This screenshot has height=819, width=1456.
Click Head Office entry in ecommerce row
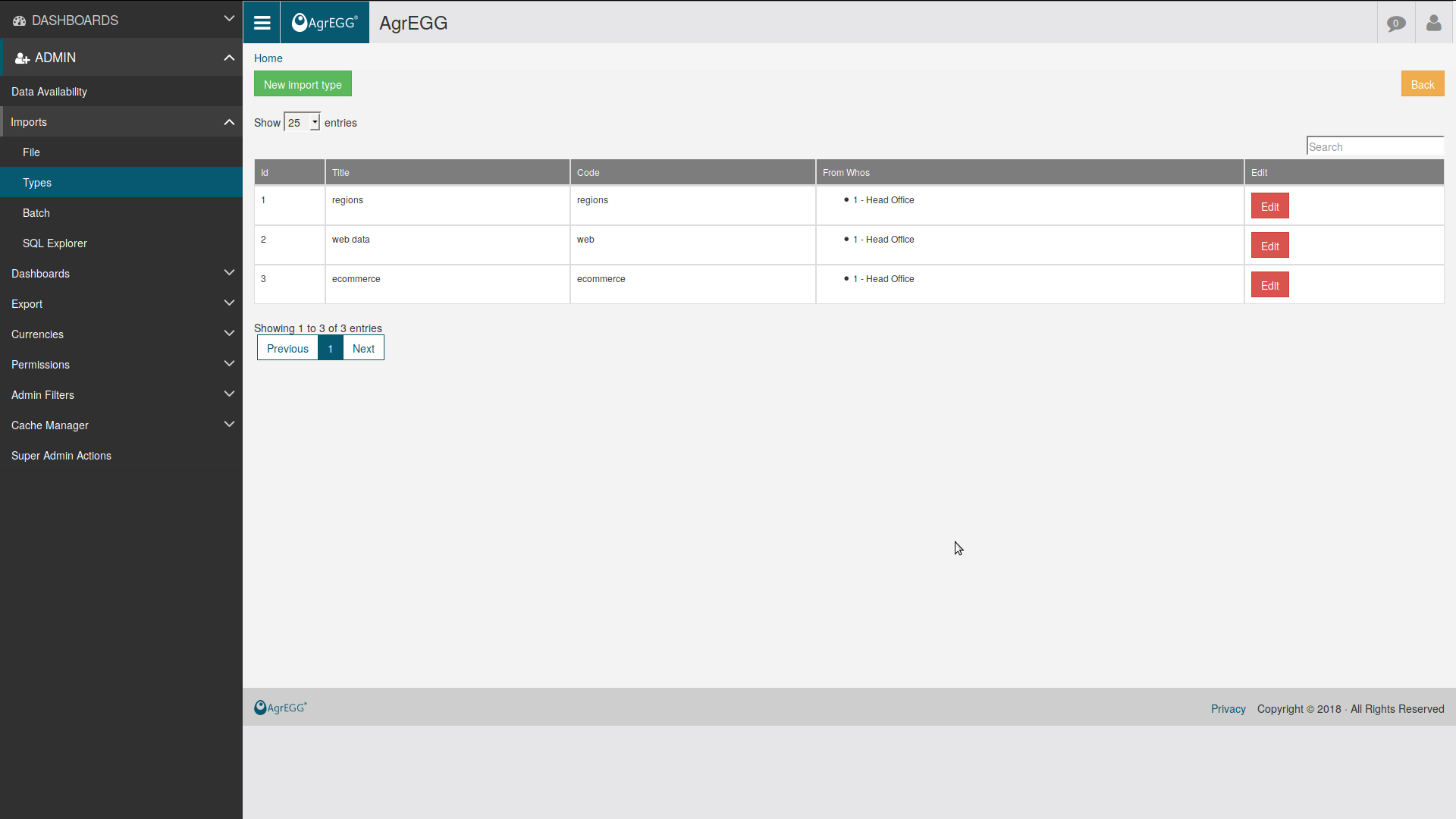point(883,279)
